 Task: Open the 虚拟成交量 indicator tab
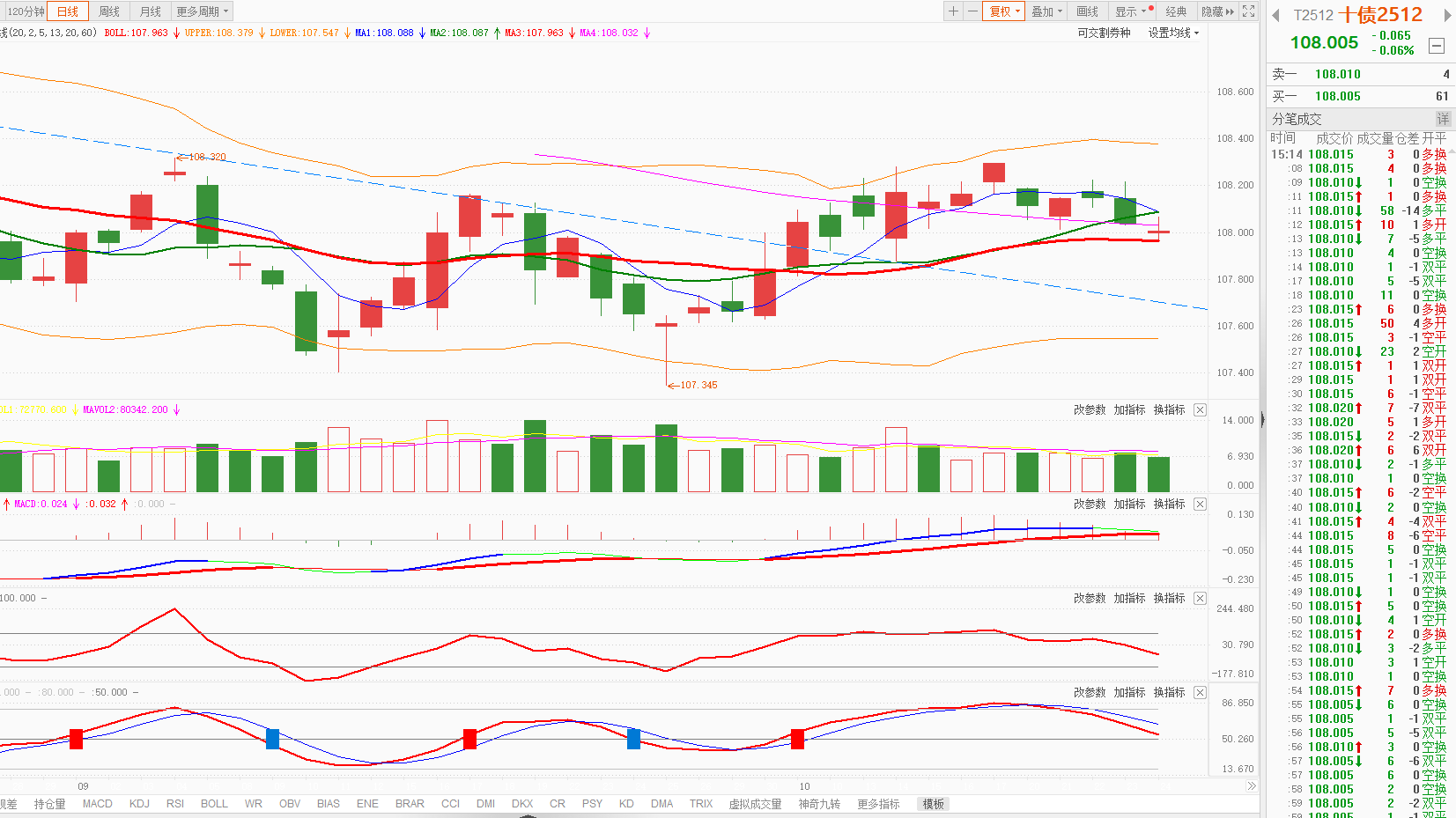(755, 804)
